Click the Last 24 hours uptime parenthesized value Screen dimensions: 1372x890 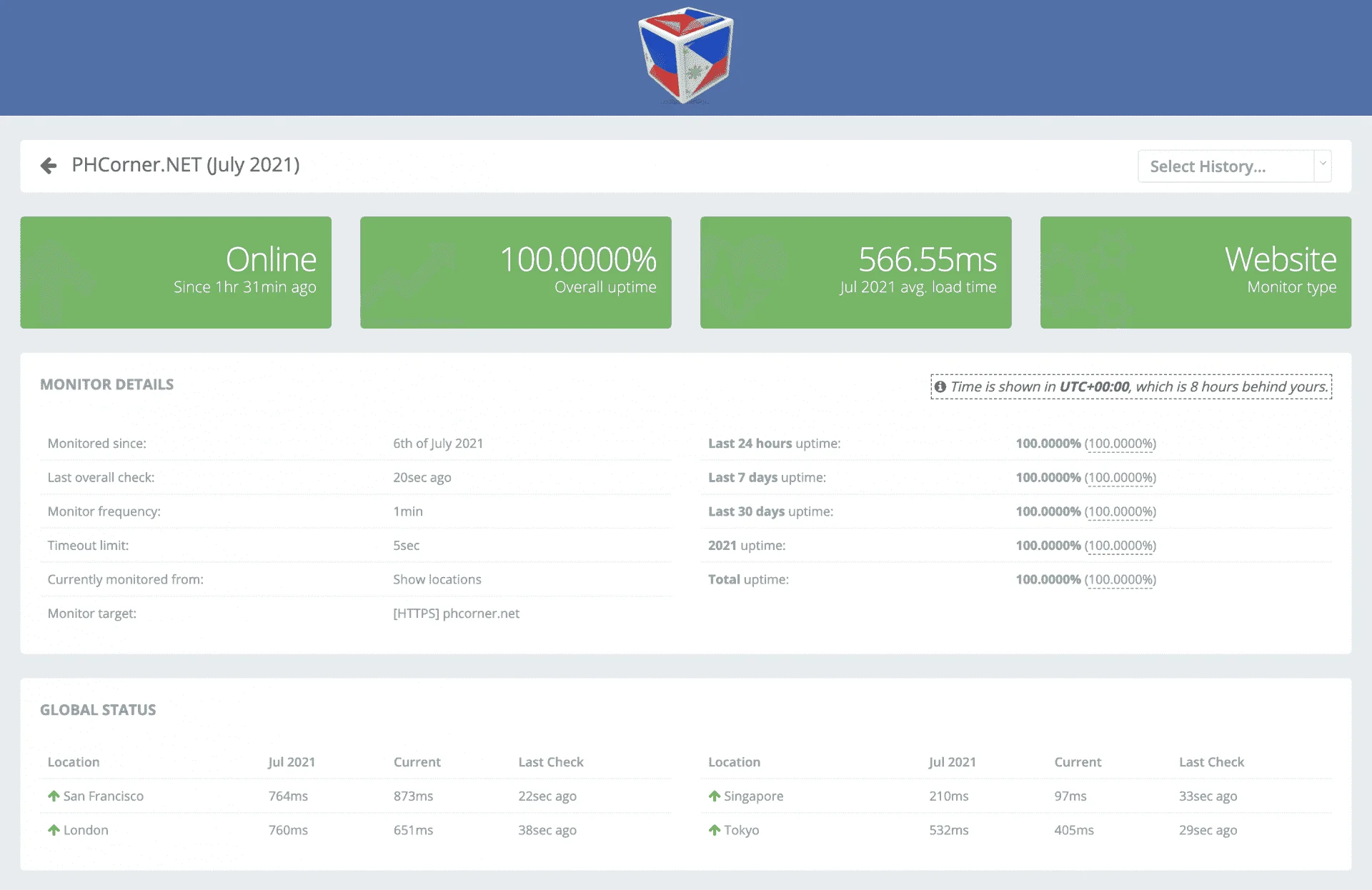click(1120, 444)
